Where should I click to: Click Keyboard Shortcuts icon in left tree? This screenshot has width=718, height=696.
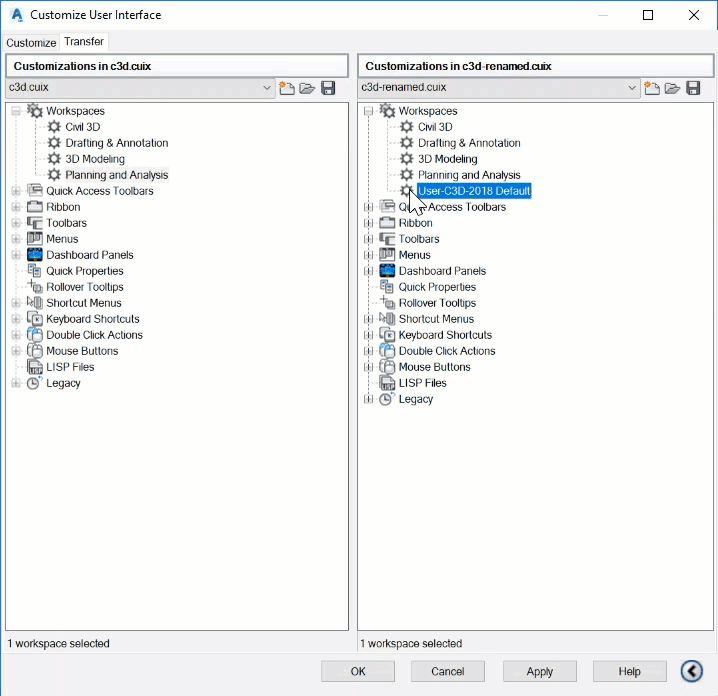click(35, 319)
